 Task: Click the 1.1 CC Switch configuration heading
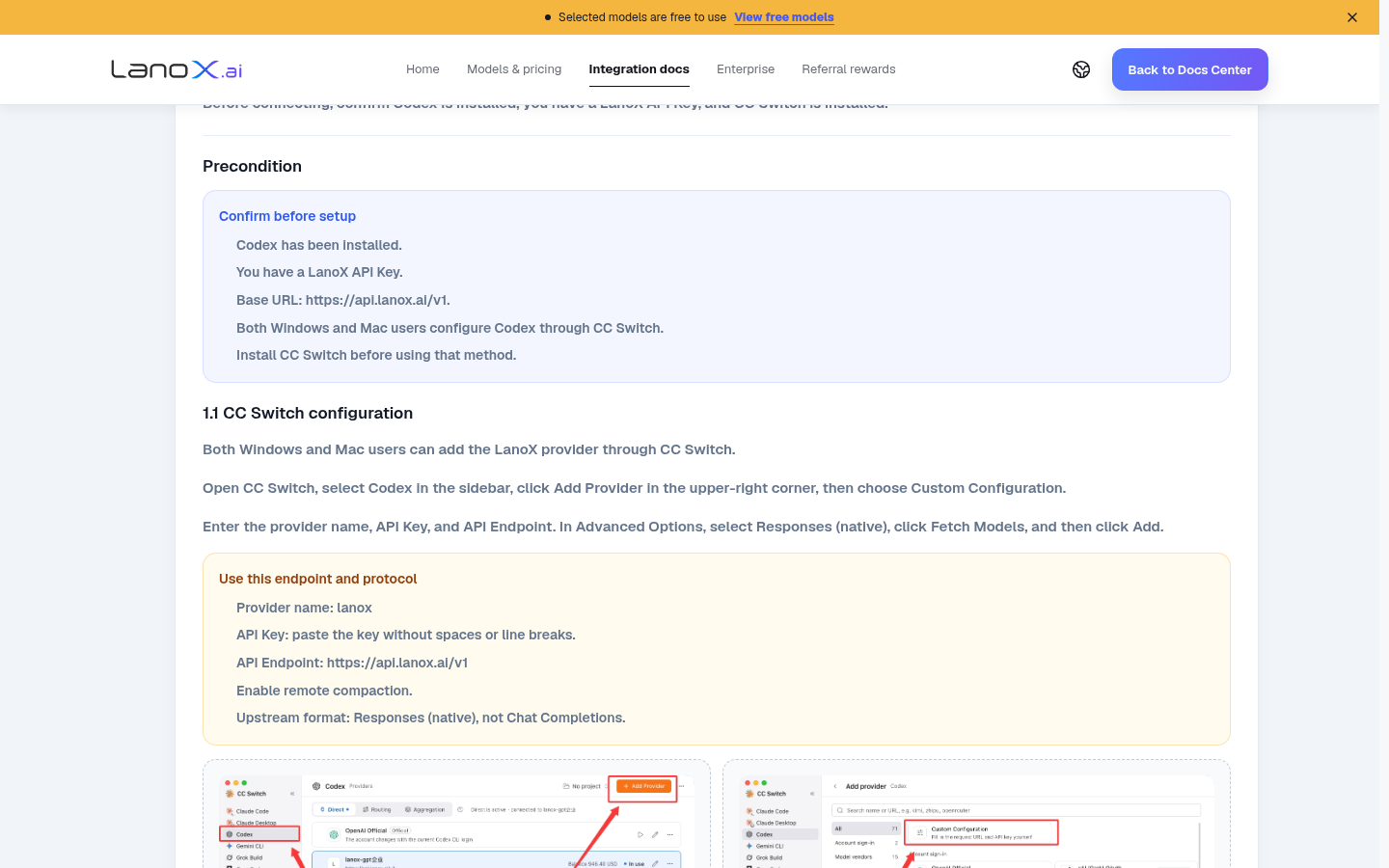point(308,413)
